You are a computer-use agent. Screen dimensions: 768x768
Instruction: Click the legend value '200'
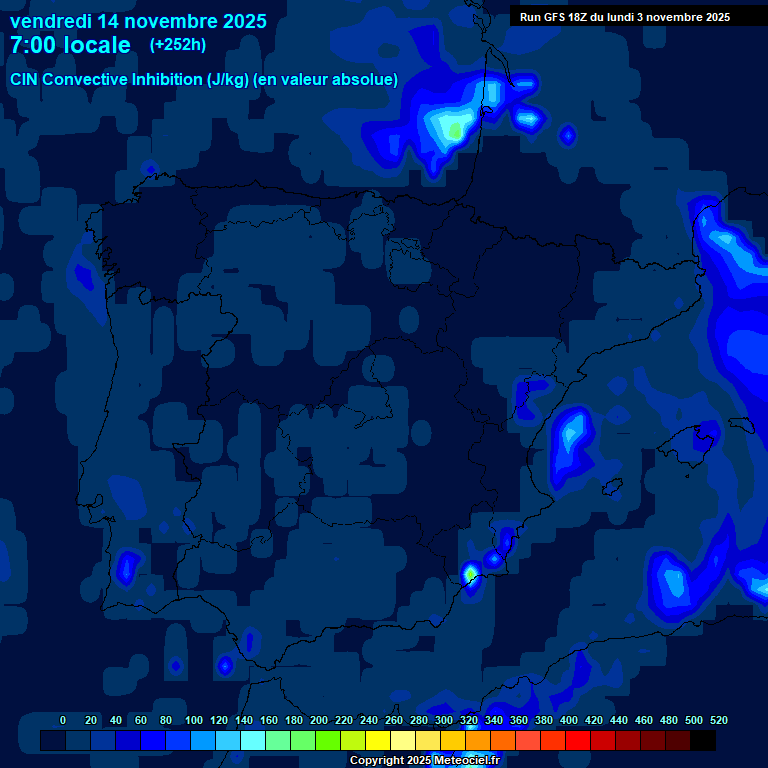click(x=319, y=720)
